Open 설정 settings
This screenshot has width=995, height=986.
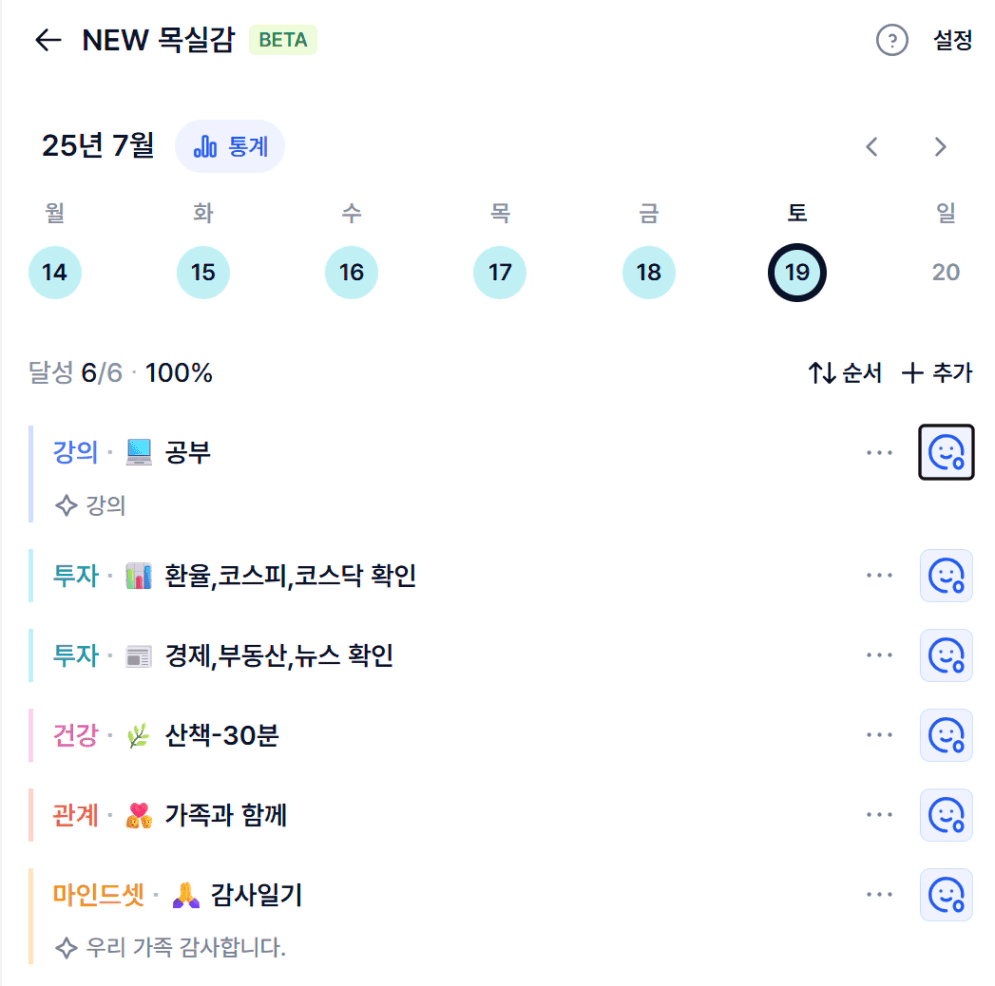pos(952,41)
